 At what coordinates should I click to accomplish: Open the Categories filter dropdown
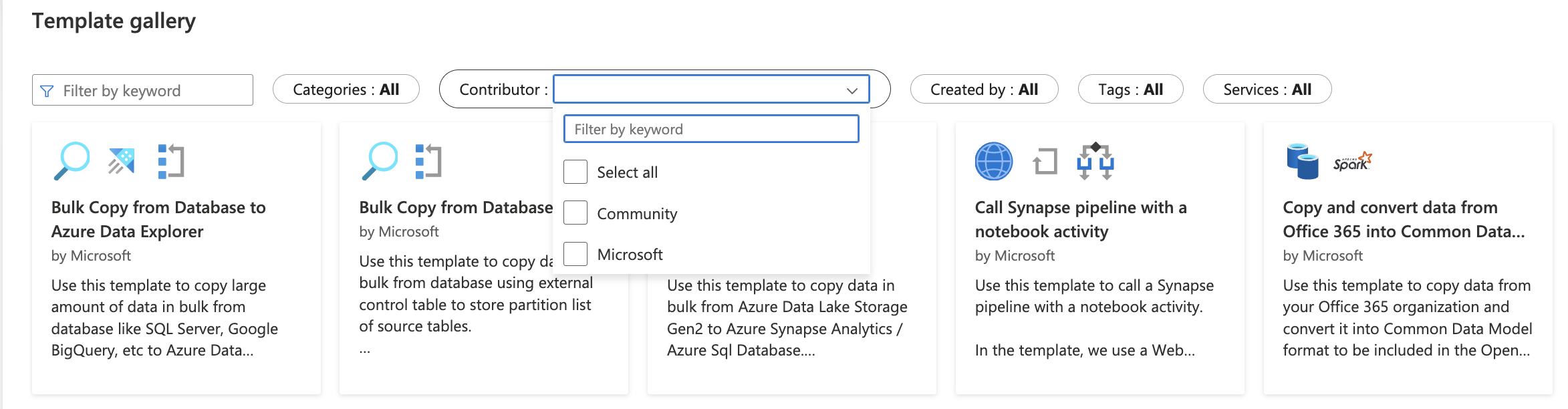click(x=346, y=90)
